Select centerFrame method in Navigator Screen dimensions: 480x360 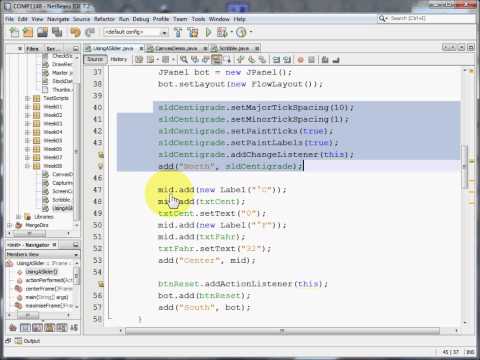[x=49, y=289]
